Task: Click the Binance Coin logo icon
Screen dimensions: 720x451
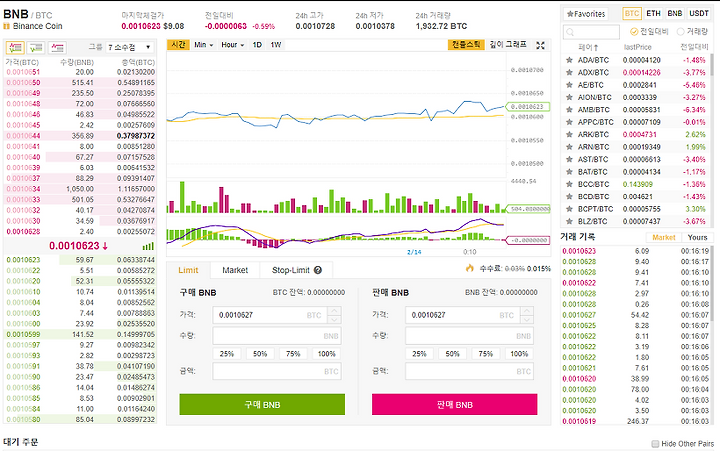Action: tap(6, 26)
